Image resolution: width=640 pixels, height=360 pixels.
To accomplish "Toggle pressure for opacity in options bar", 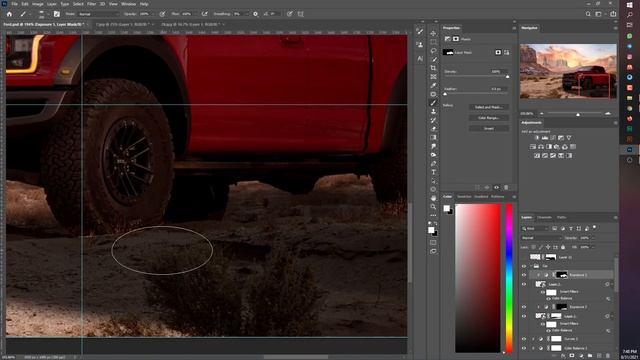I will (162, 14).
